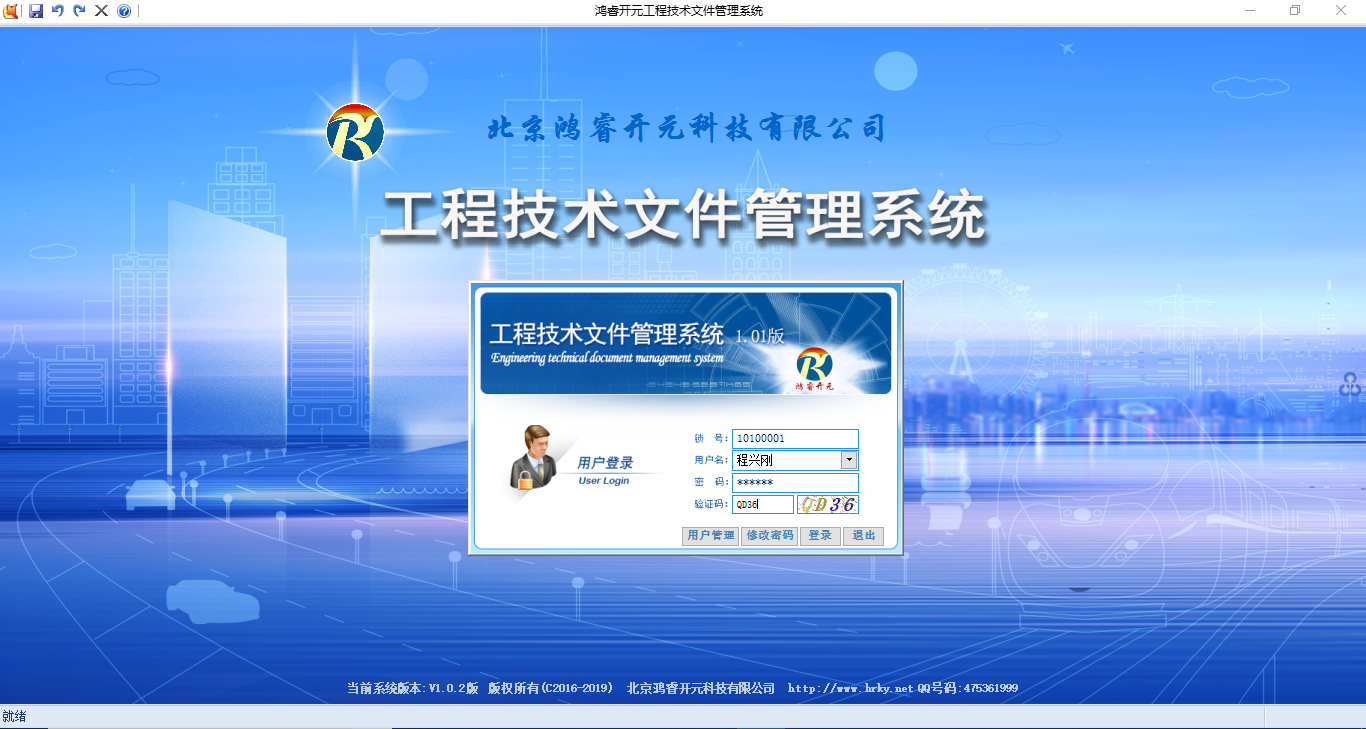The image size is (1366, 729).
Task: Click the 工程技术文件管理系统 banner title in login dialog
Action: [606, 334]
